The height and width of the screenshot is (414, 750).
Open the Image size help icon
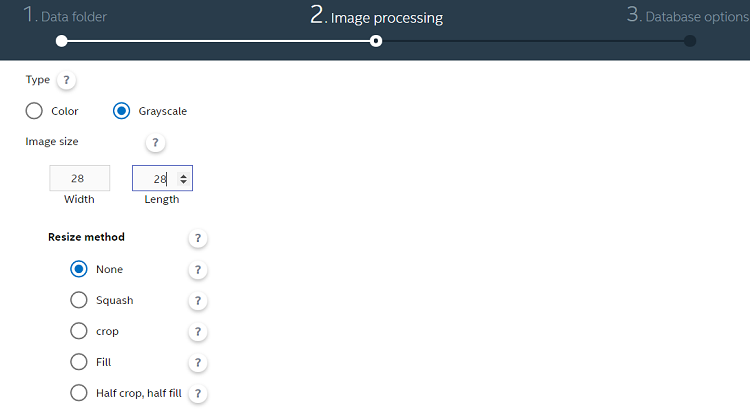click(155, 142)
